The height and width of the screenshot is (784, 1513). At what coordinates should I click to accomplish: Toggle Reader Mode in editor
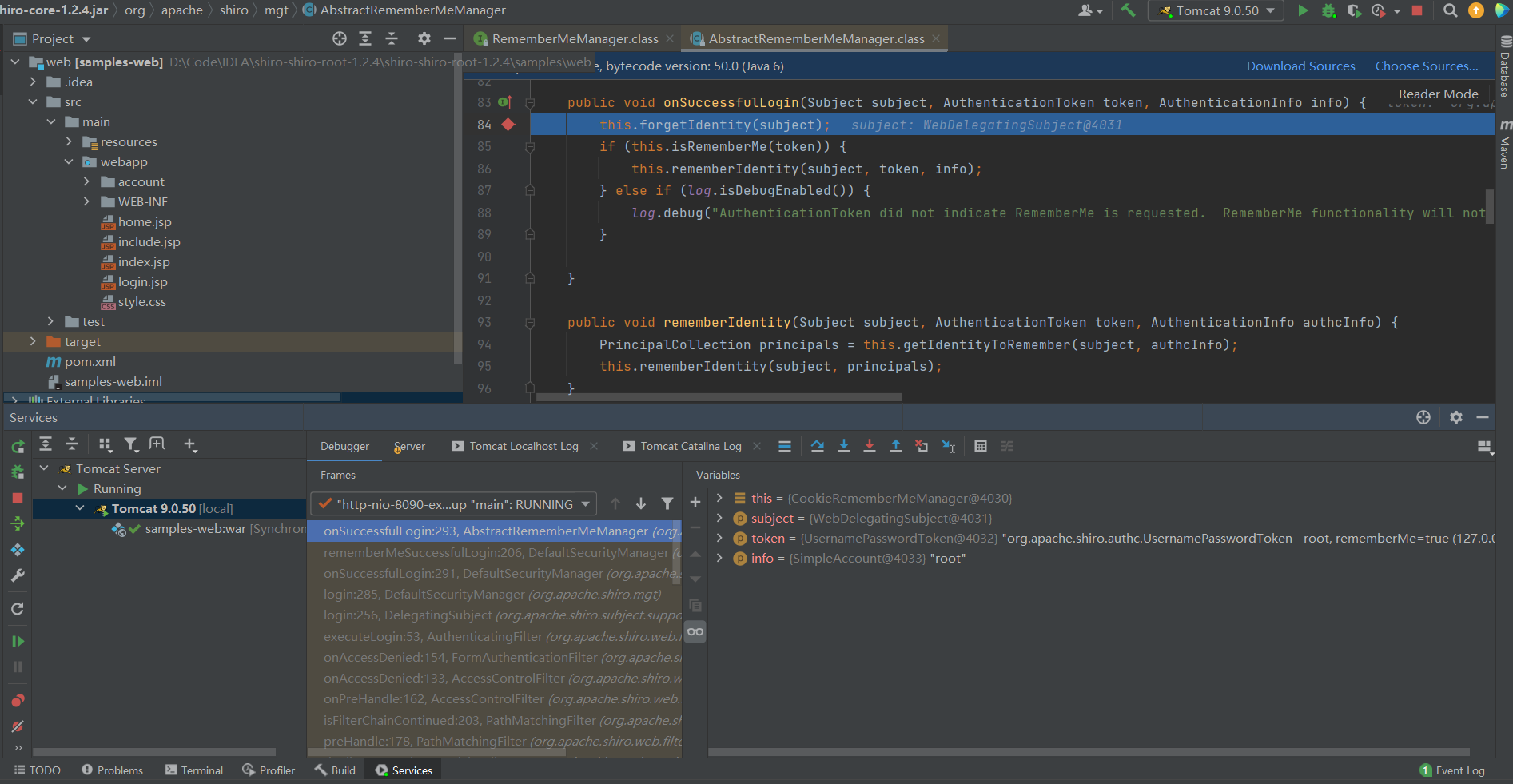(1438, 94)
